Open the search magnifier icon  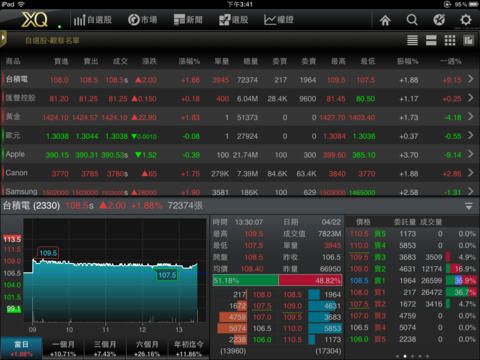point(412,20)
